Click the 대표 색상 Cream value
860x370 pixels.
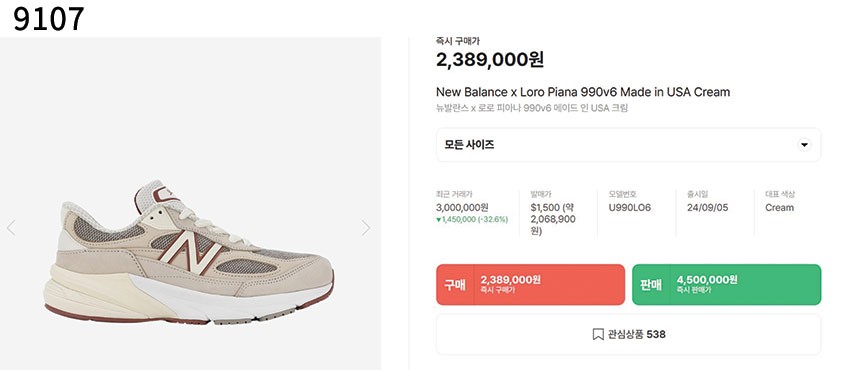pos(779,208)
